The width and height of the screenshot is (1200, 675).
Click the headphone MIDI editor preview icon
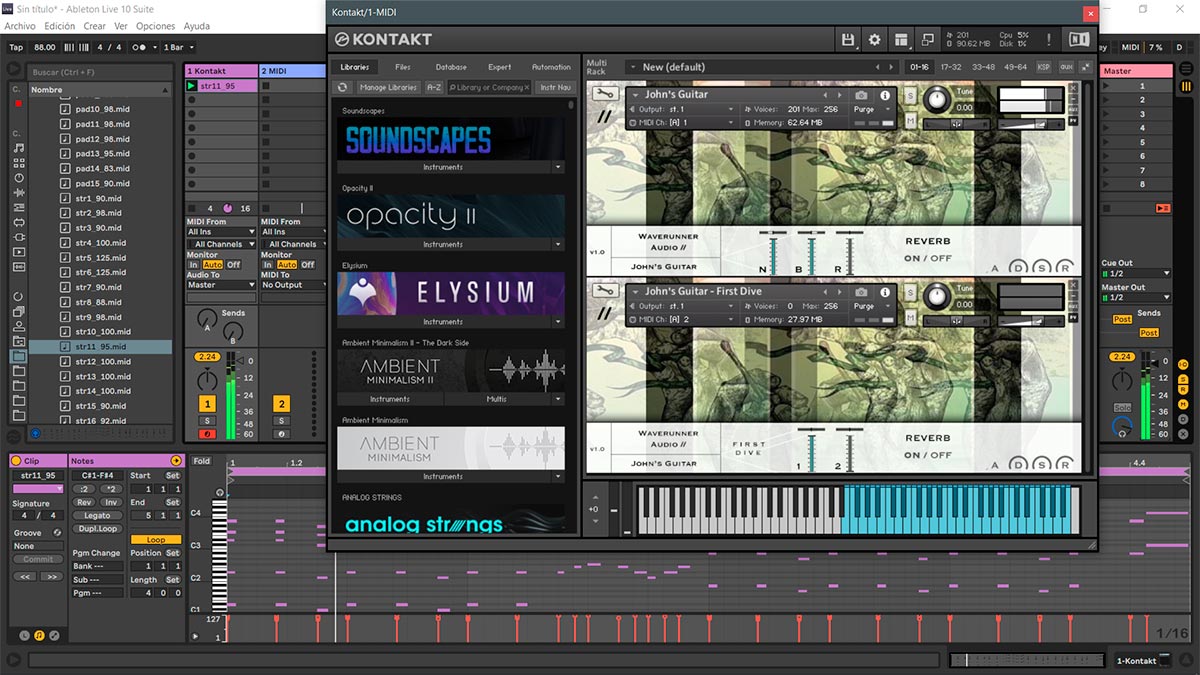[220, 492]
